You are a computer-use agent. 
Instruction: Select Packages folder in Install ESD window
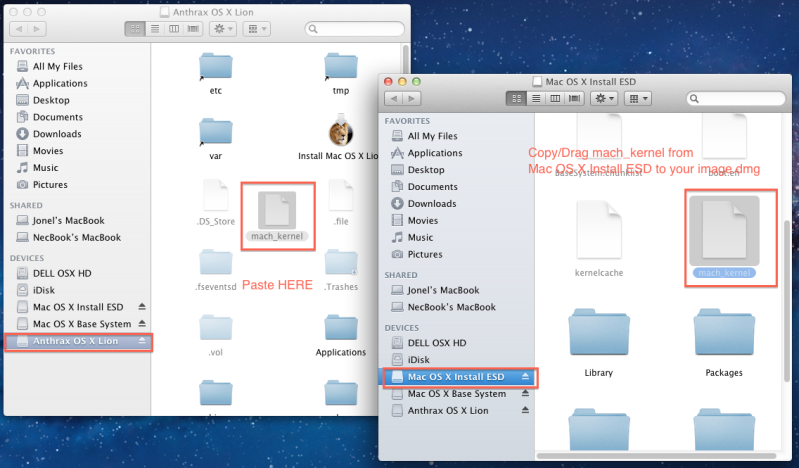pyautogui.click(x=724, y=343)
